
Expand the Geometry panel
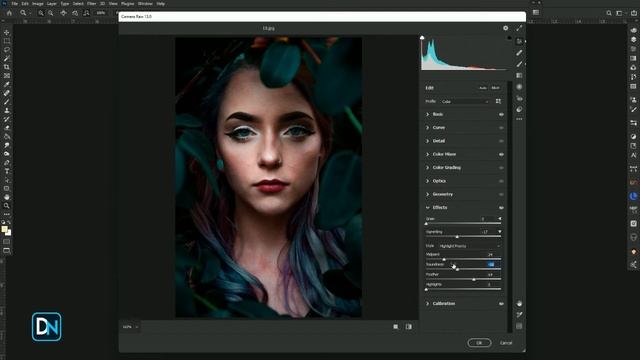pyautogui.click(x=427, y=194)
